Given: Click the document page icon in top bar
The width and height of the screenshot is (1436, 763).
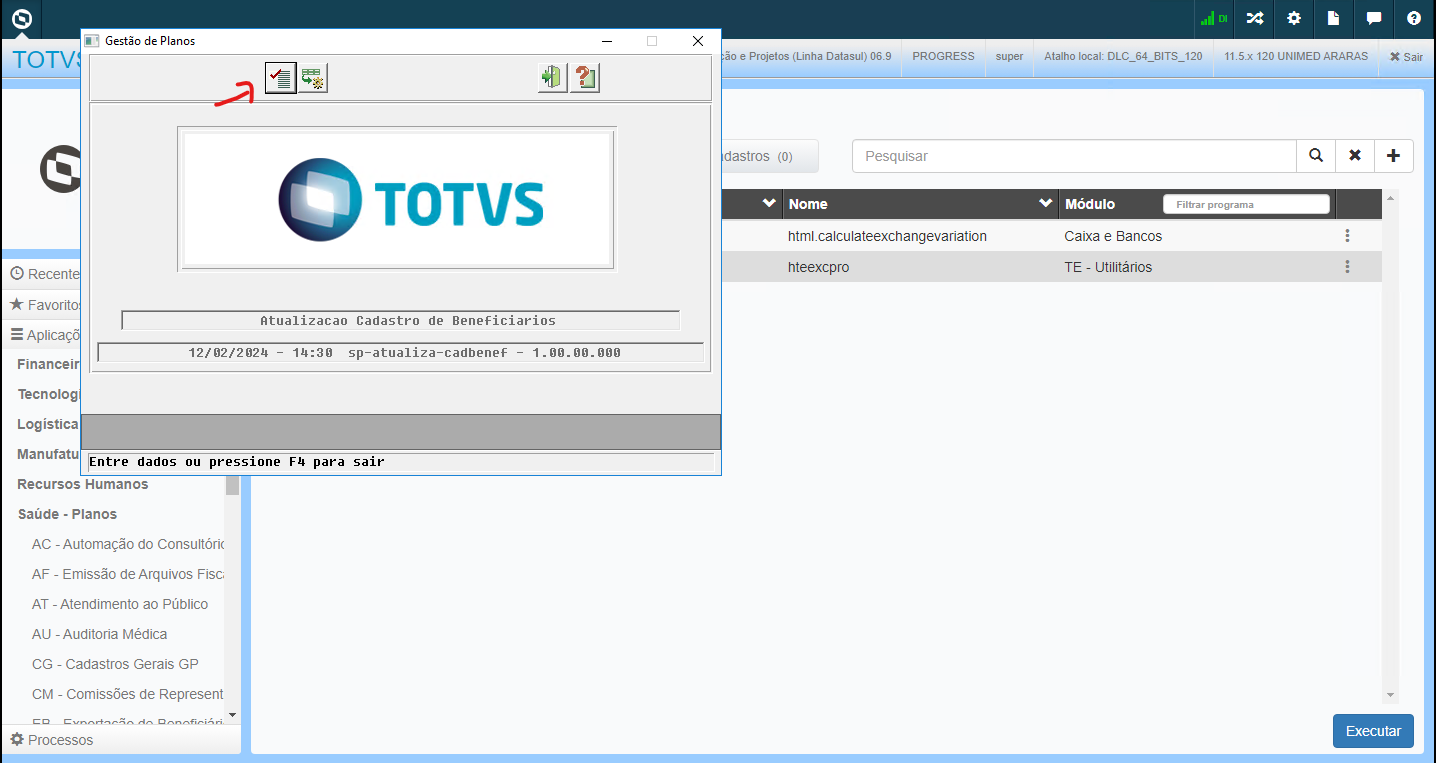Looking at the screenshot, I should [1333, 18].
